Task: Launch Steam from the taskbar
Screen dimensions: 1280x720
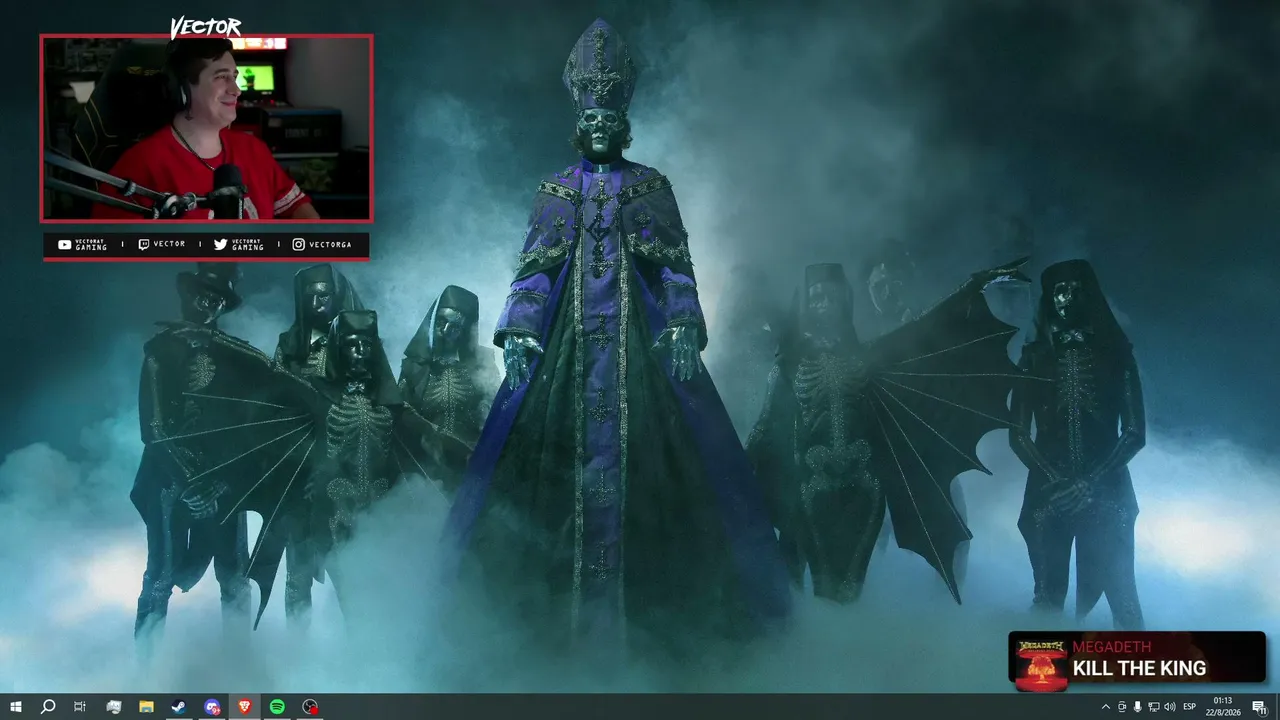Action: click(179, 707)
